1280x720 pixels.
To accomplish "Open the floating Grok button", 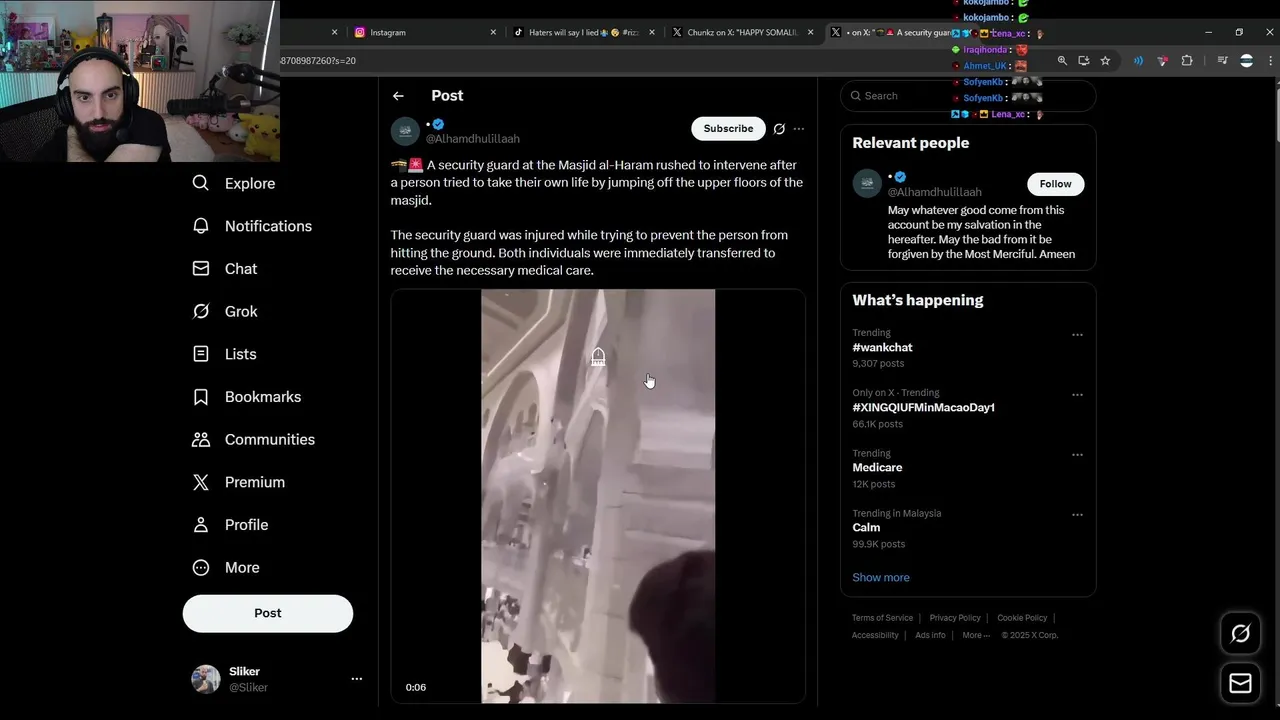I will tap(1240, 633).
